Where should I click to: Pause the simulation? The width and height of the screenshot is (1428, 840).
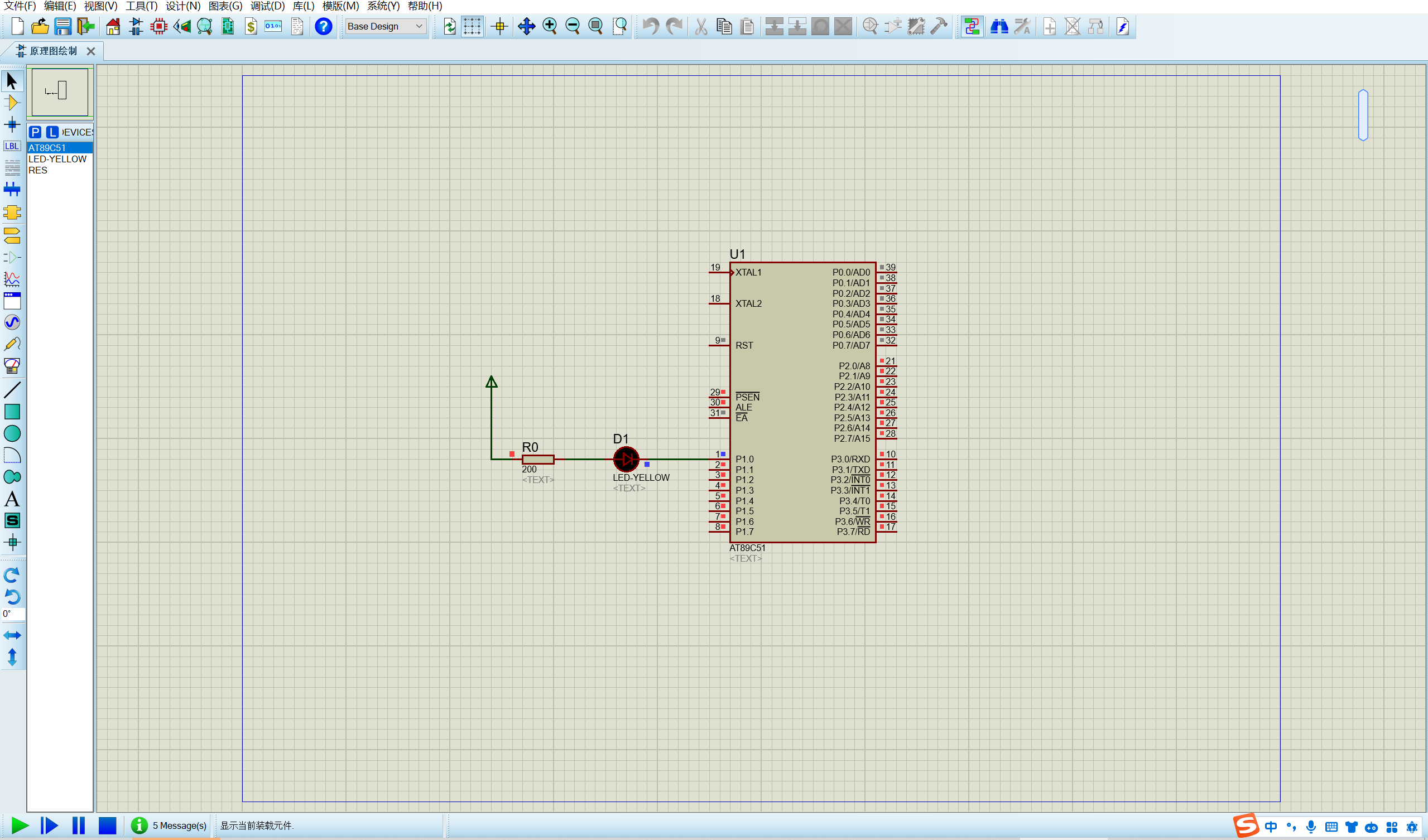[x=79, y=825]
